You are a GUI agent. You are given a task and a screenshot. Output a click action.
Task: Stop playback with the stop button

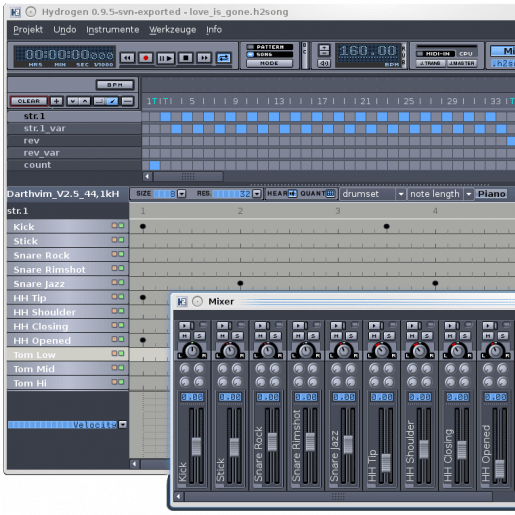click(x=186, y=58)
